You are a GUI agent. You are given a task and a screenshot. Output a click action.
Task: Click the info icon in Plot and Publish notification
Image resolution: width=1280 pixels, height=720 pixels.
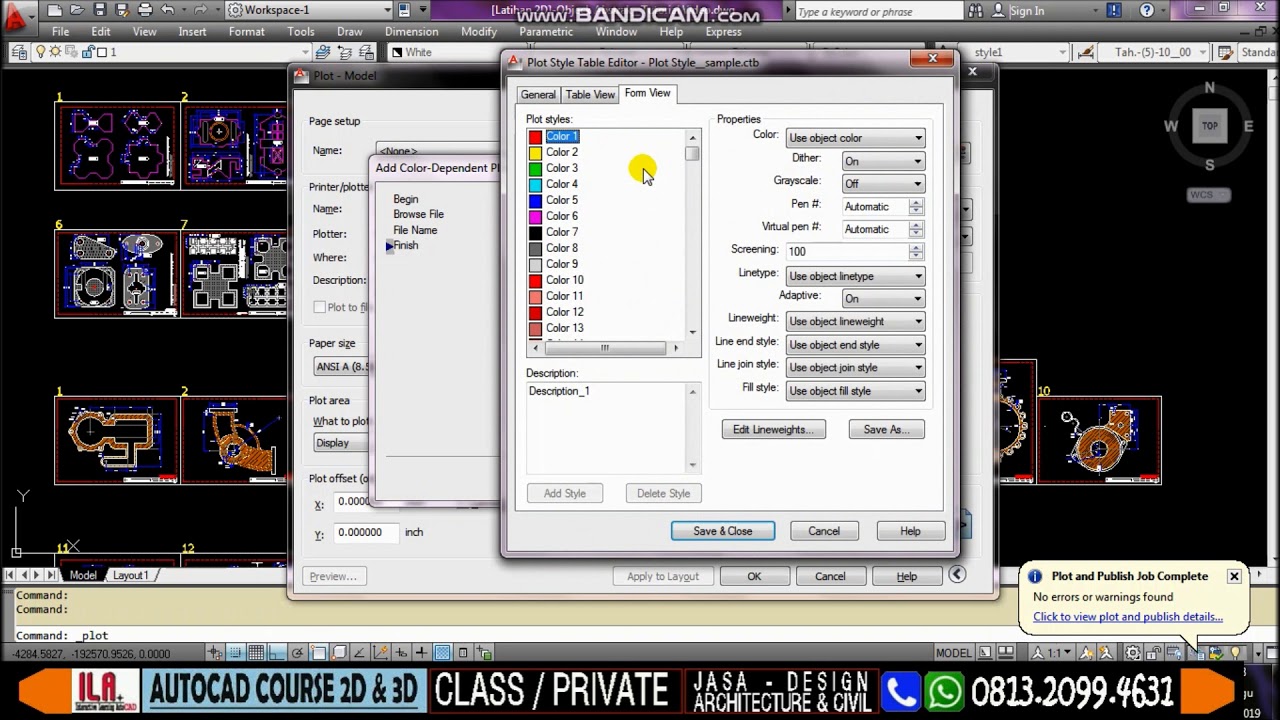pyautogui.click(x=1035, y=576)
